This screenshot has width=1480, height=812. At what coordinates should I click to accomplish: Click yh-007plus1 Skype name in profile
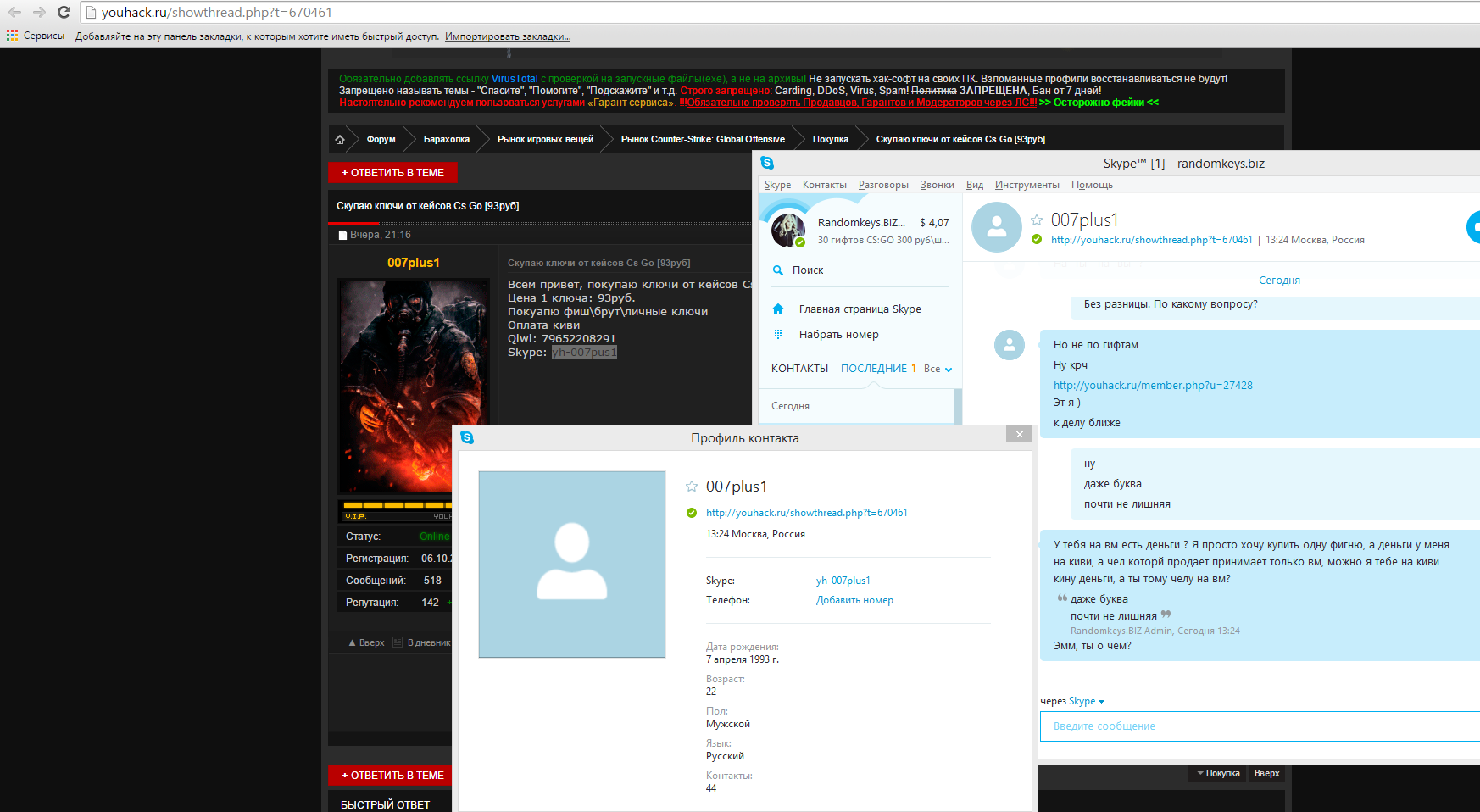tap(843, 581)
